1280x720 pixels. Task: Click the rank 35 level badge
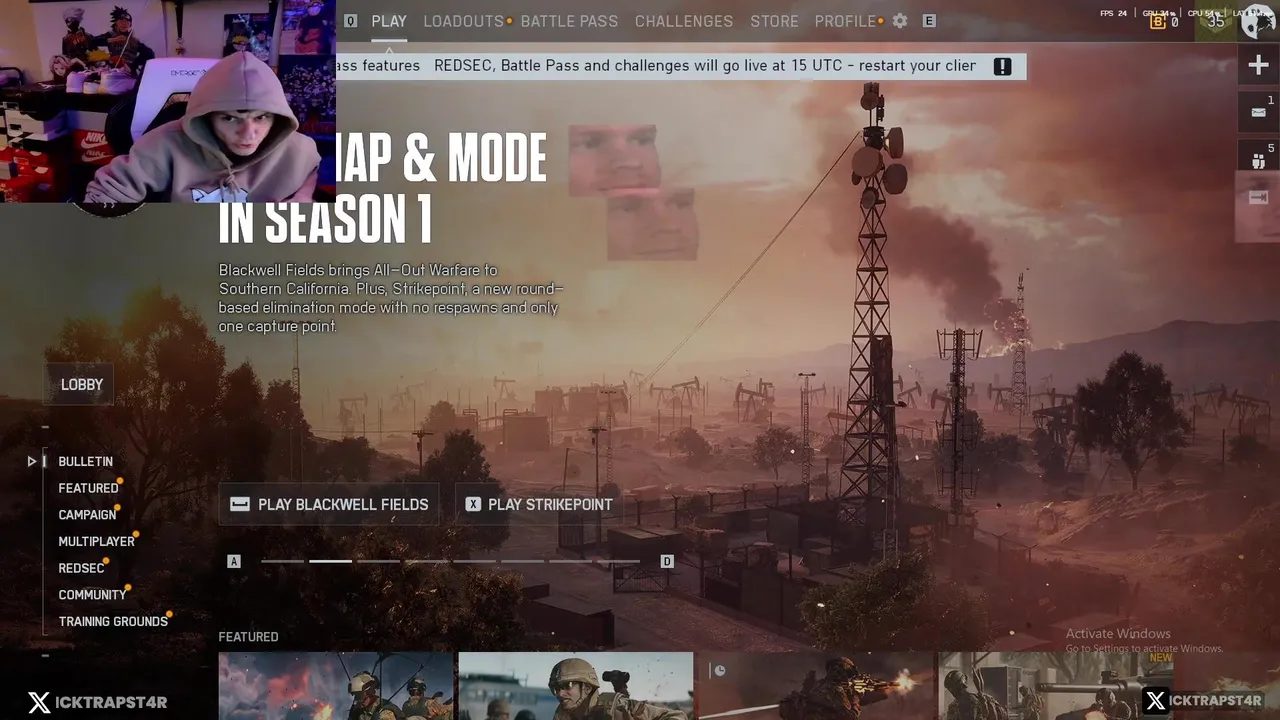click(1216, 21)
